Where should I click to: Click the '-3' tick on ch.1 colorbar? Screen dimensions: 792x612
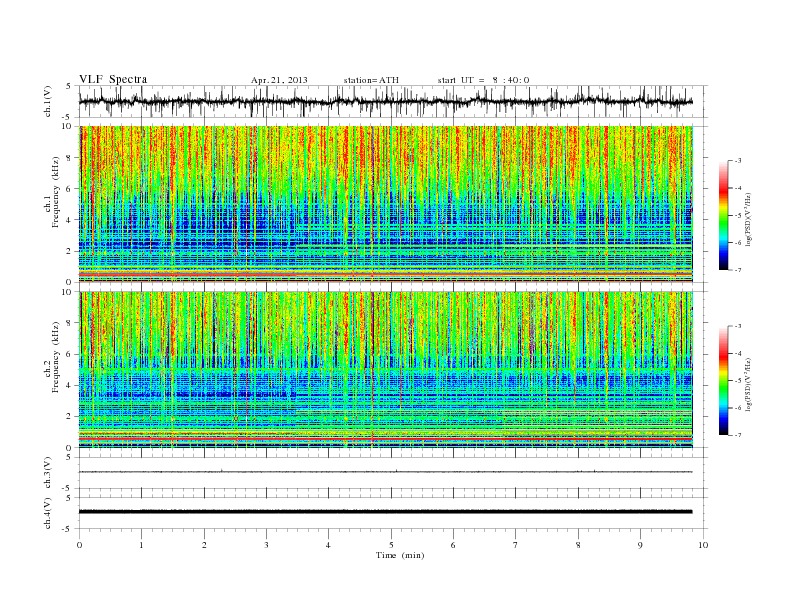[738, 161]
